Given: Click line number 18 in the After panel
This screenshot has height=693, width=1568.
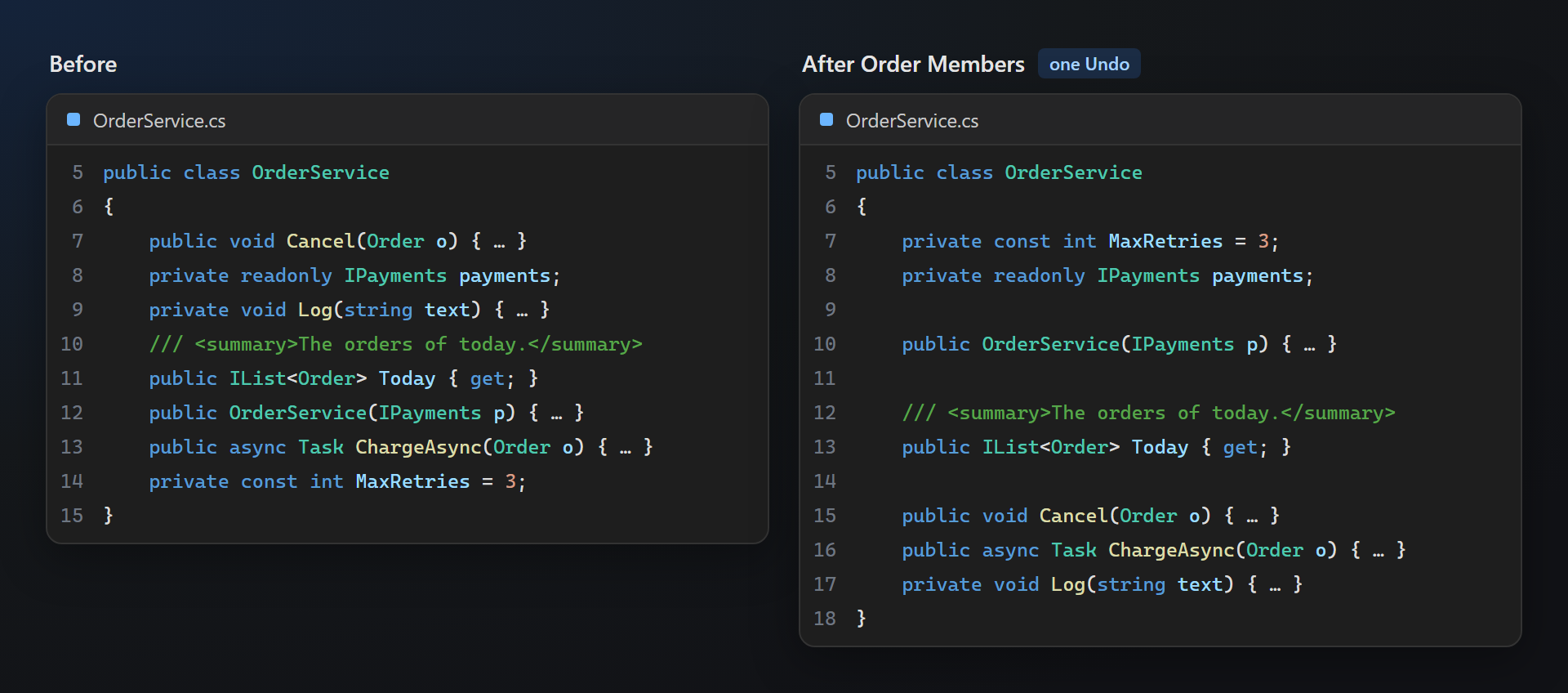Looking at the screenshot, I should pos(825,619).
